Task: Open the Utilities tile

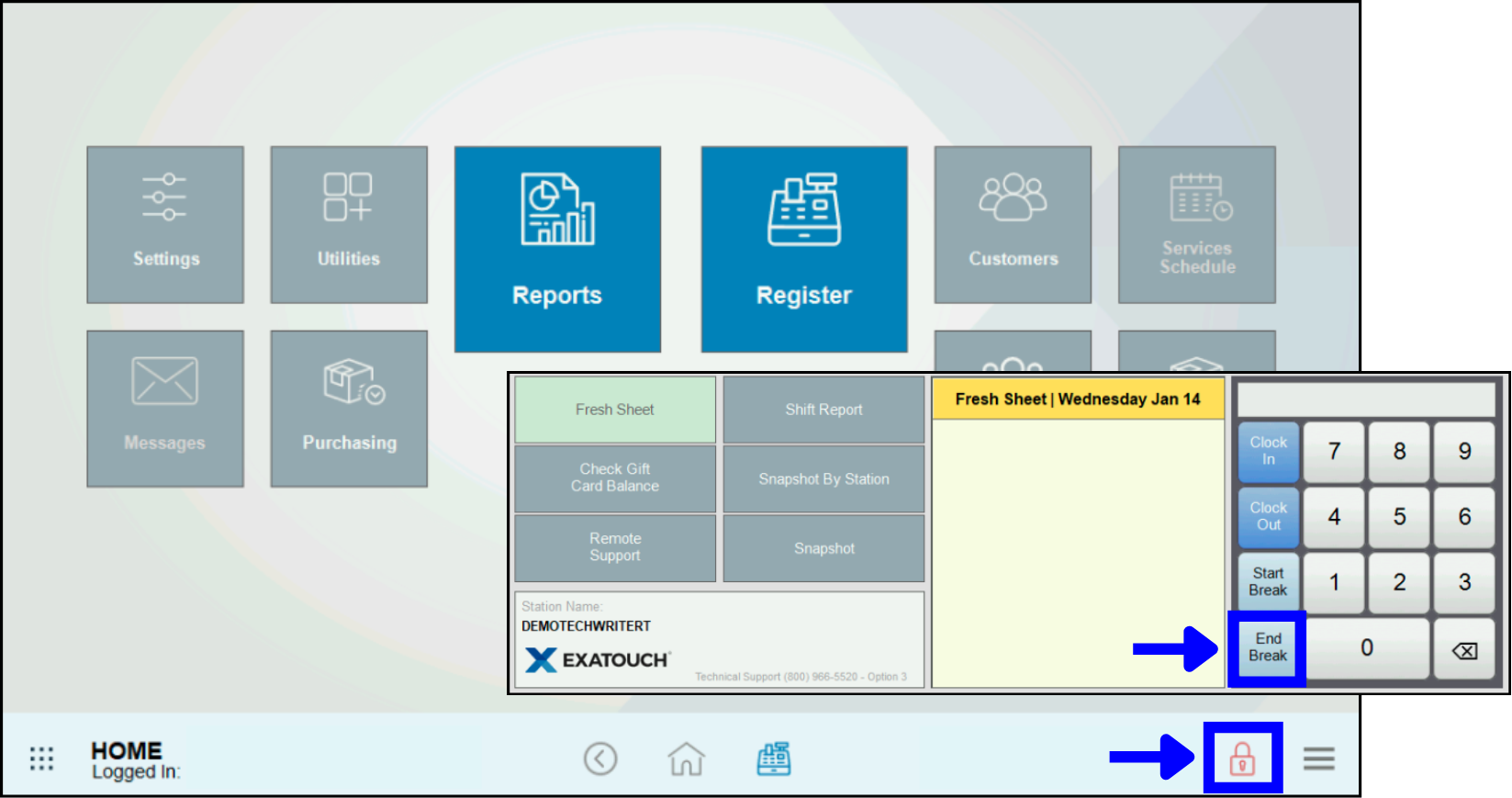Action: (349, 224)
